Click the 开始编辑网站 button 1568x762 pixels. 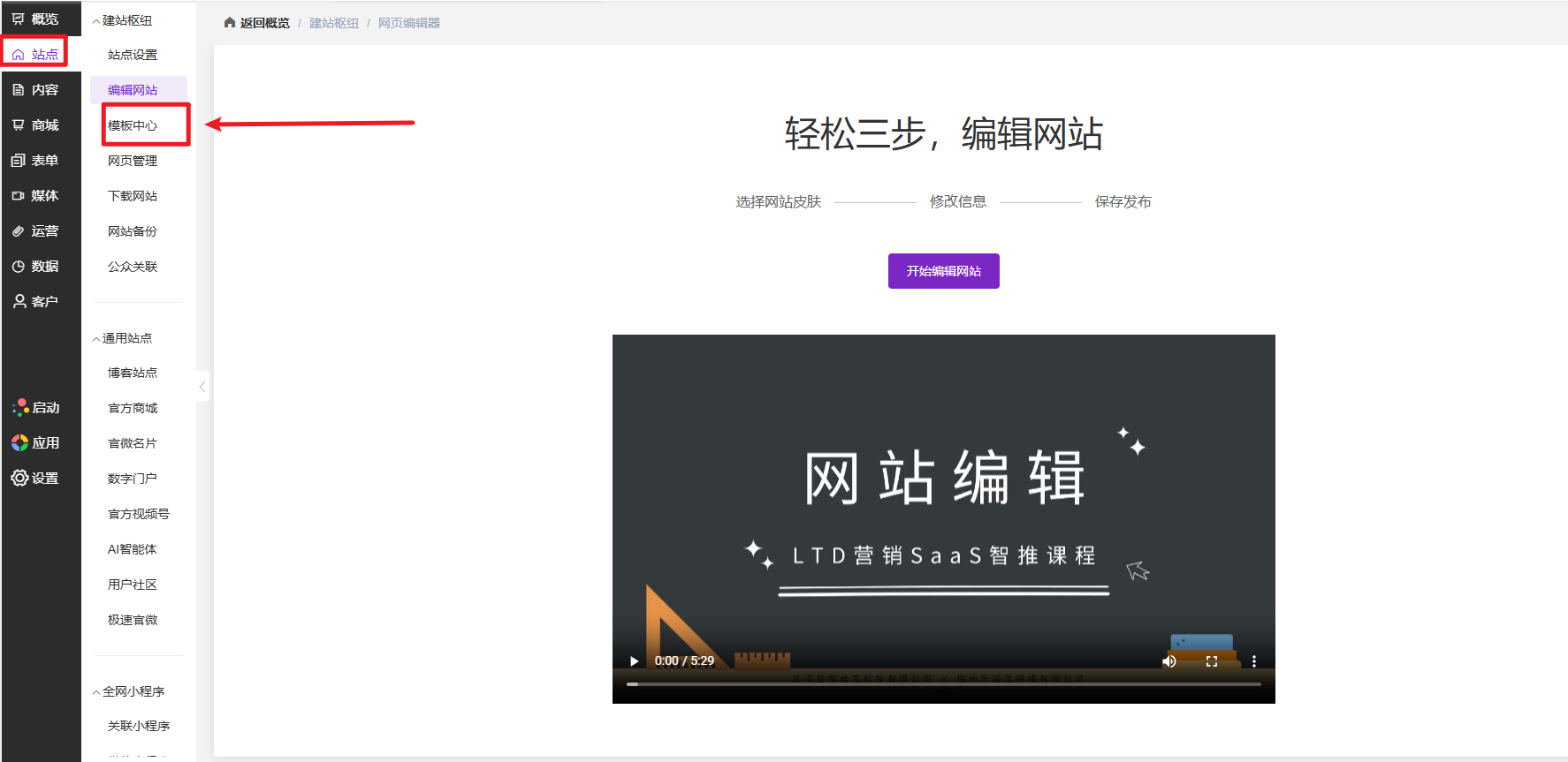(943, 271)
